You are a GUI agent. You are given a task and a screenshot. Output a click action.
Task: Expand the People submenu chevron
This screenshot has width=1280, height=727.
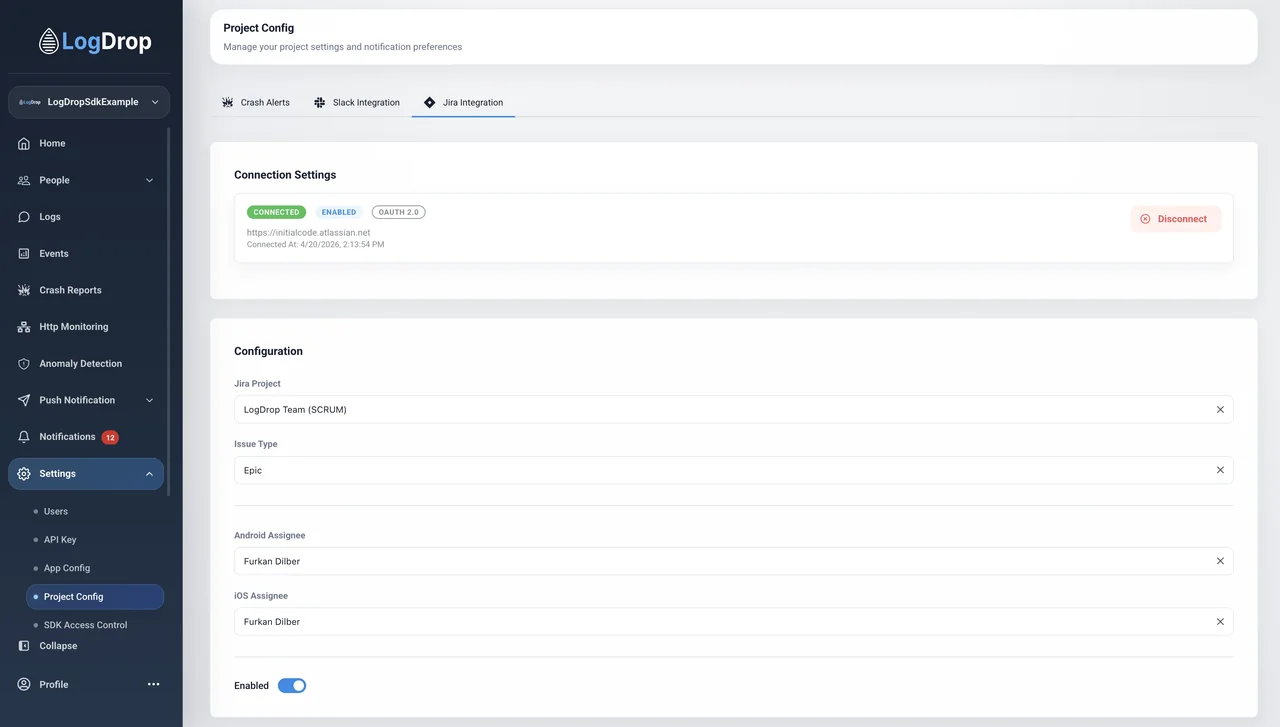pyautogui.click(x=150, y=181)
